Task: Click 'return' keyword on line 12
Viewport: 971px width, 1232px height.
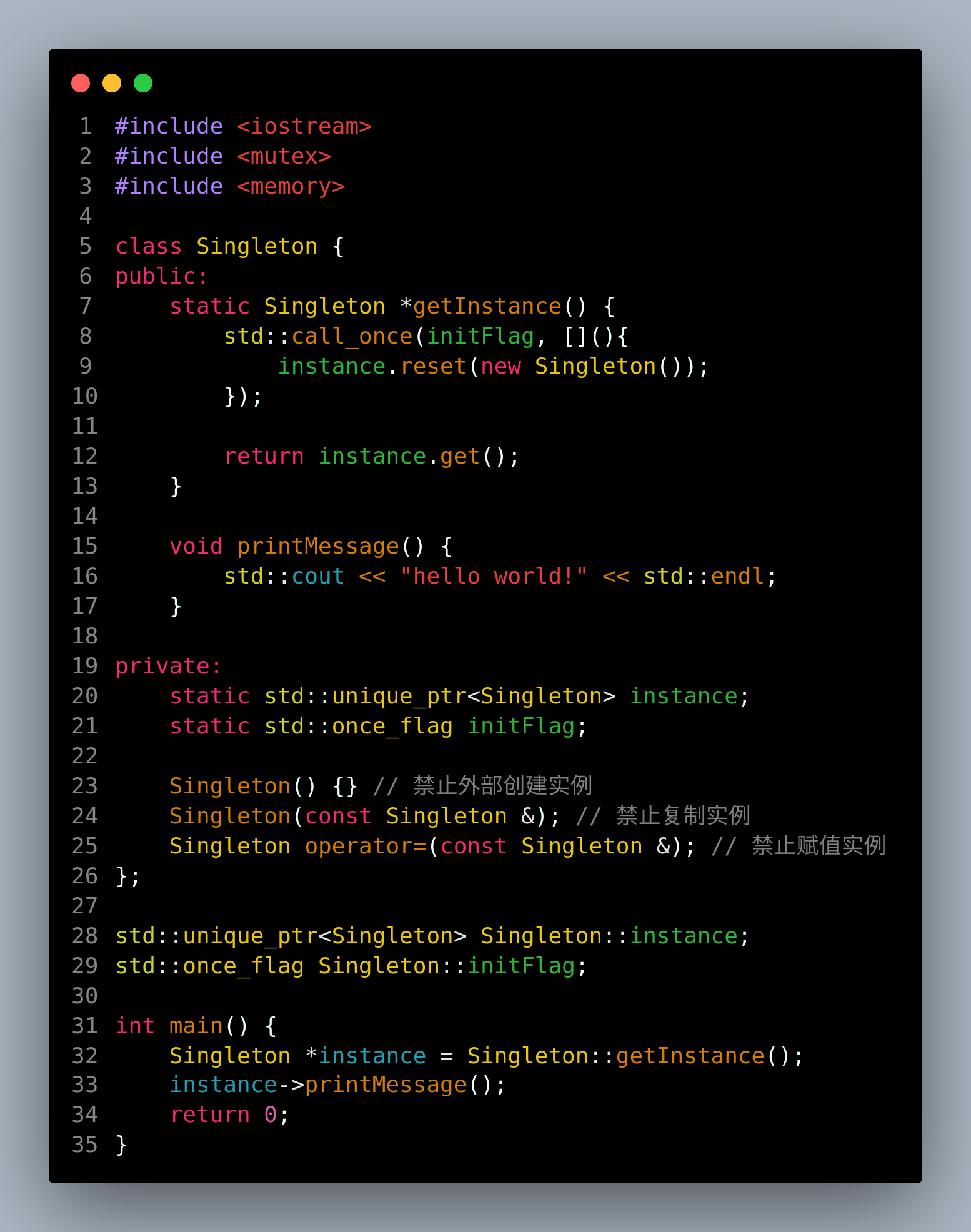Action: click(x=264, y=456)
